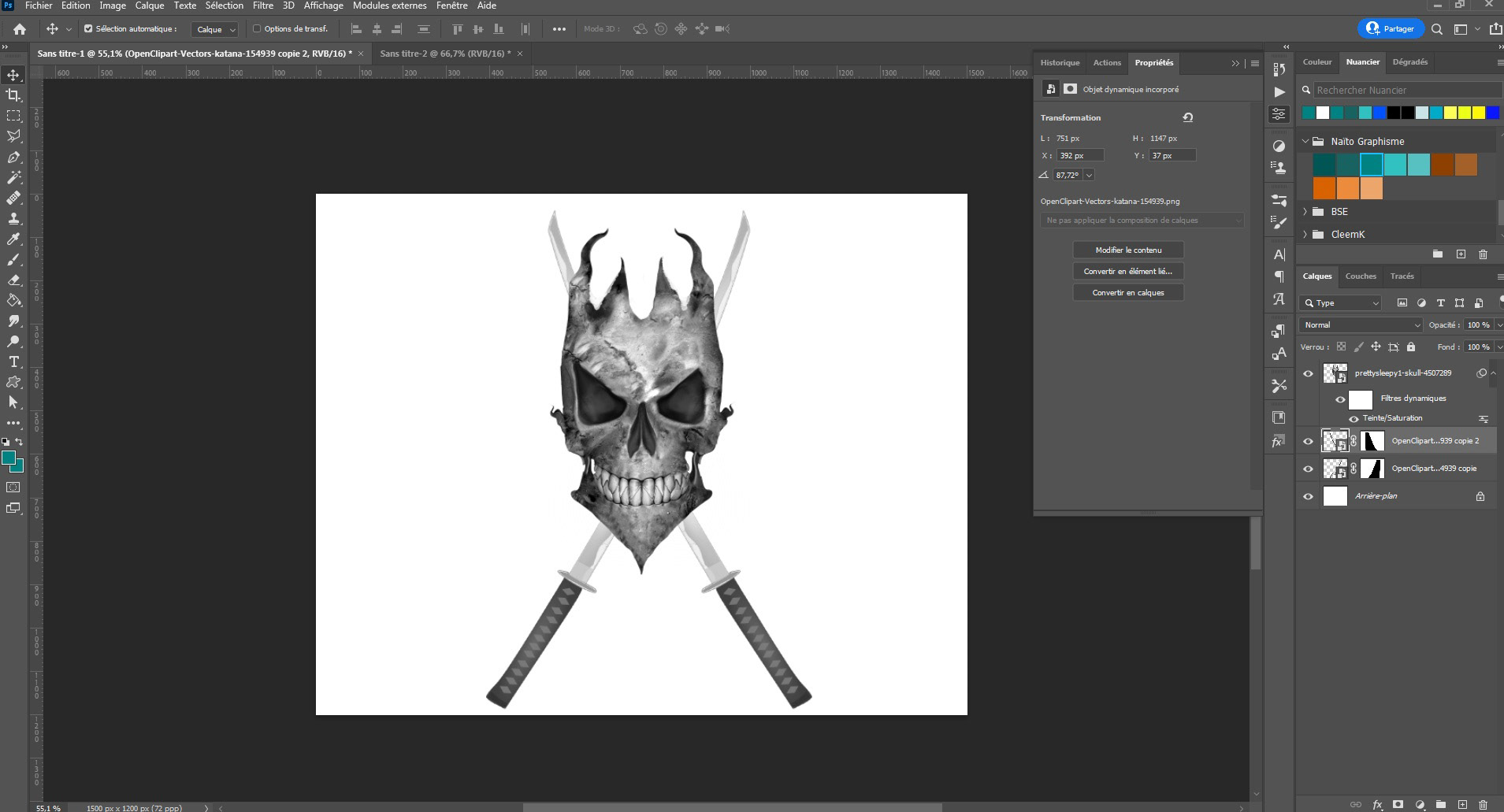Reset transformation in Propriétés panel
Image resolution: width=1504 pixels, height=812 pixels.
[x=1188, y=117]
